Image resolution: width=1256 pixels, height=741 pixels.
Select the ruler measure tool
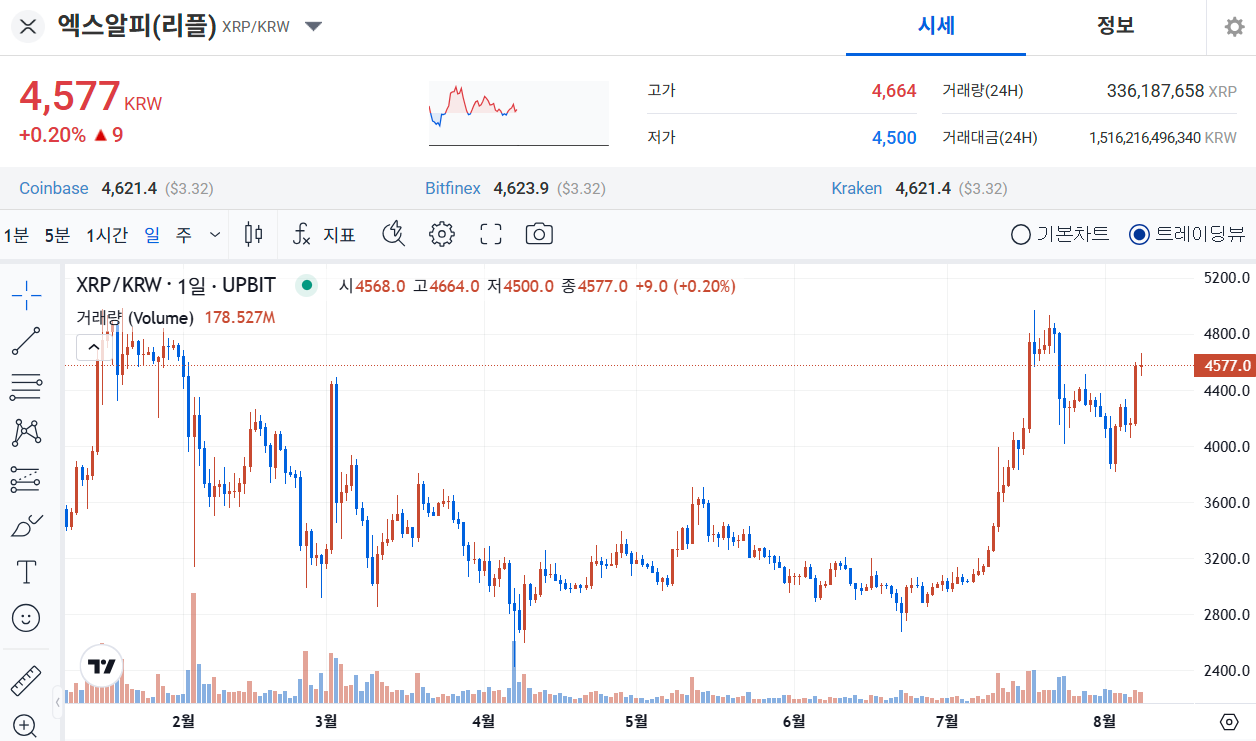click(26, 680)
